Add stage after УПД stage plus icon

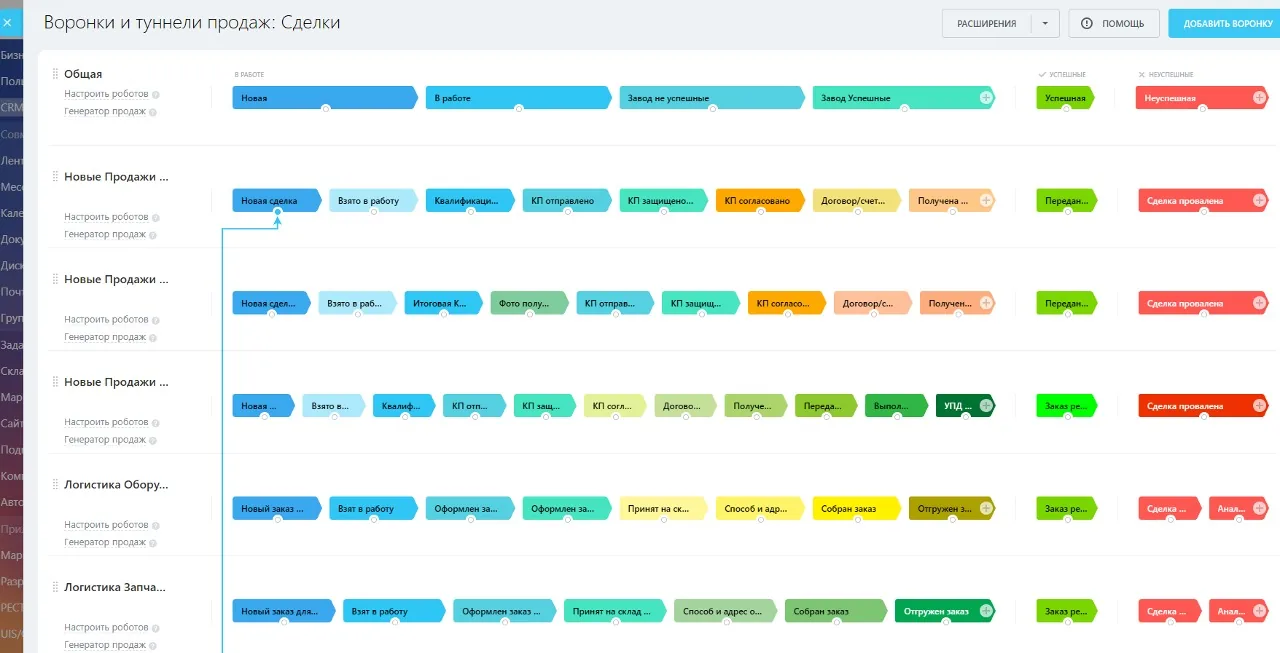[x=986, y=405]
